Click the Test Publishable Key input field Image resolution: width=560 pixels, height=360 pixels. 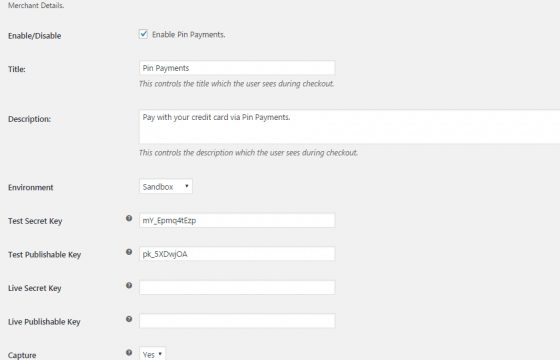[237, 254]
